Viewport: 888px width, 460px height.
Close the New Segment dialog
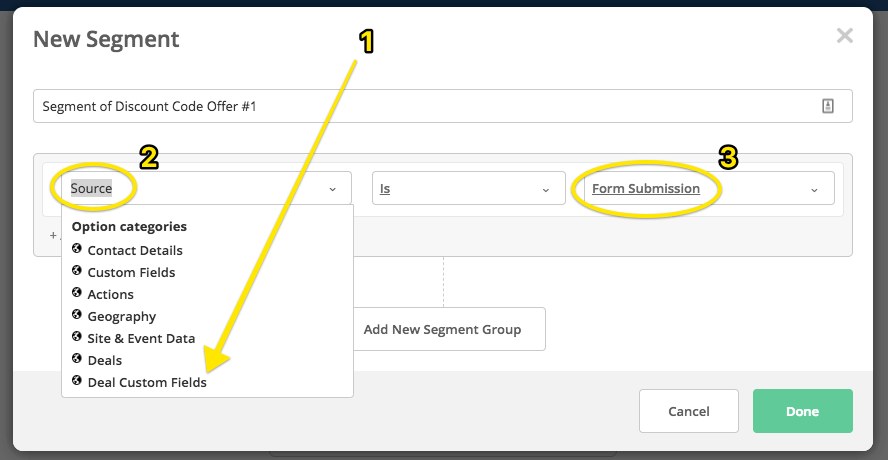coord(844,36)
